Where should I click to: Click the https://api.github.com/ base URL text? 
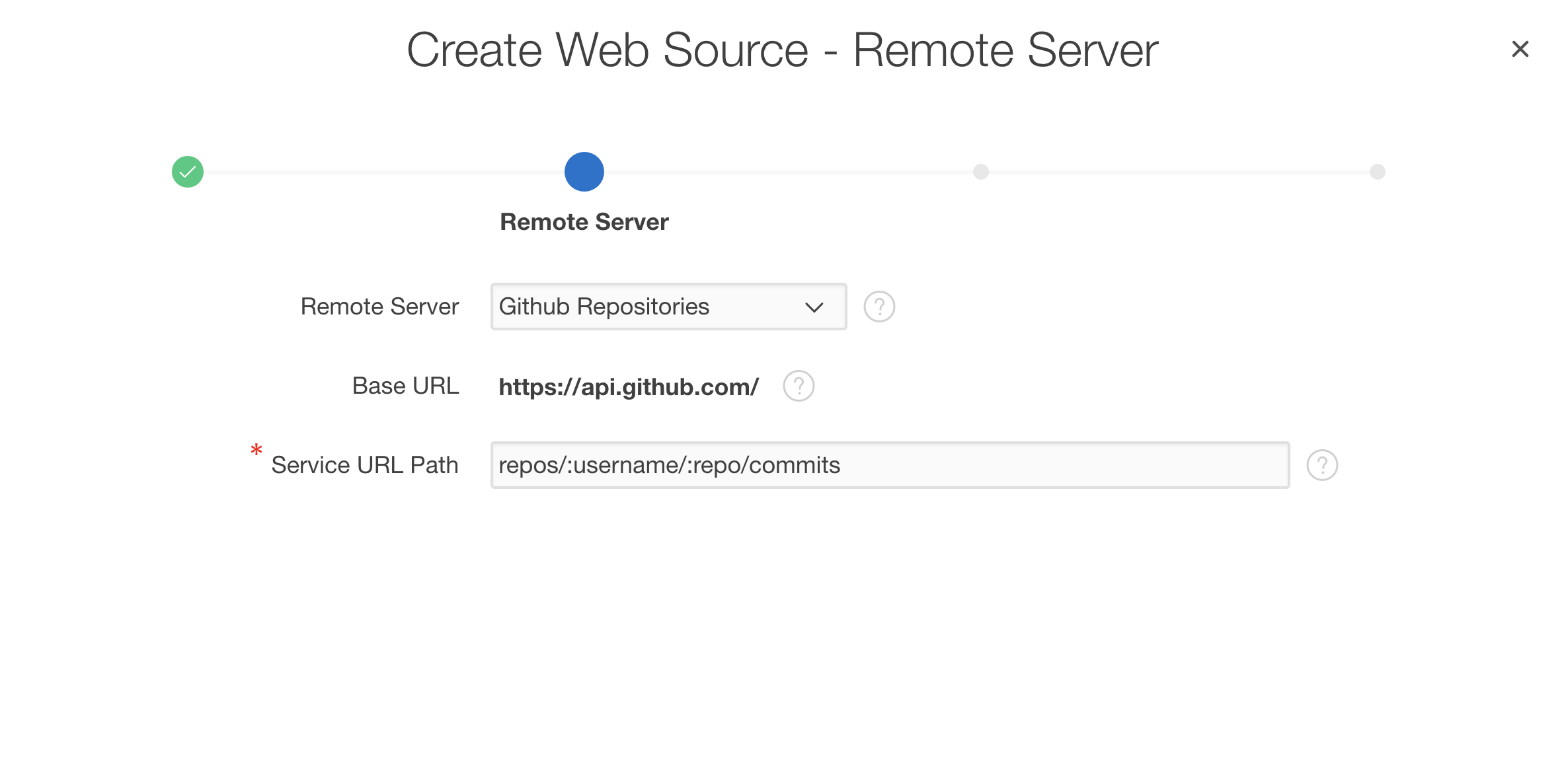[x=628, y=387]
